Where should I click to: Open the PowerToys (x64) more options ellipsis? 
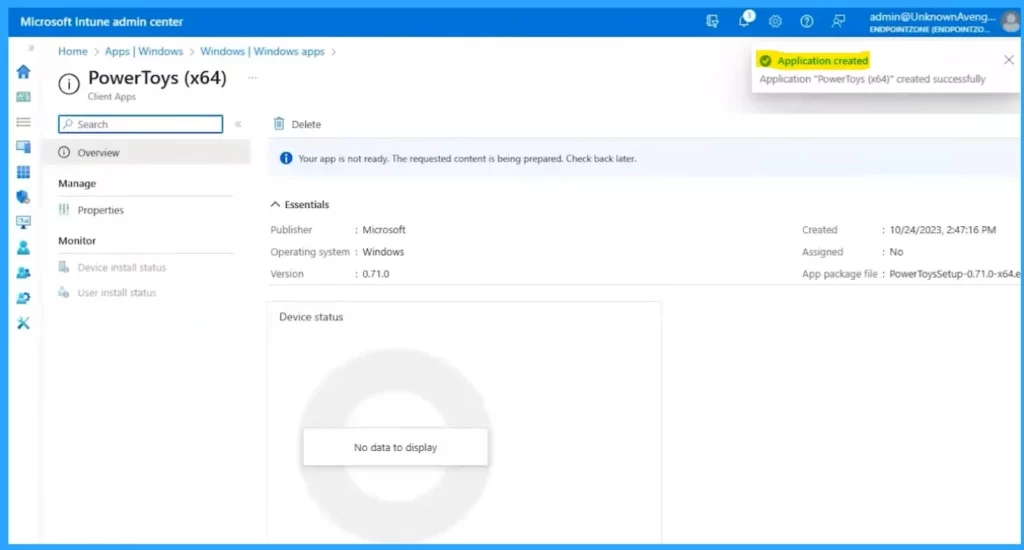tap(252, 78)
